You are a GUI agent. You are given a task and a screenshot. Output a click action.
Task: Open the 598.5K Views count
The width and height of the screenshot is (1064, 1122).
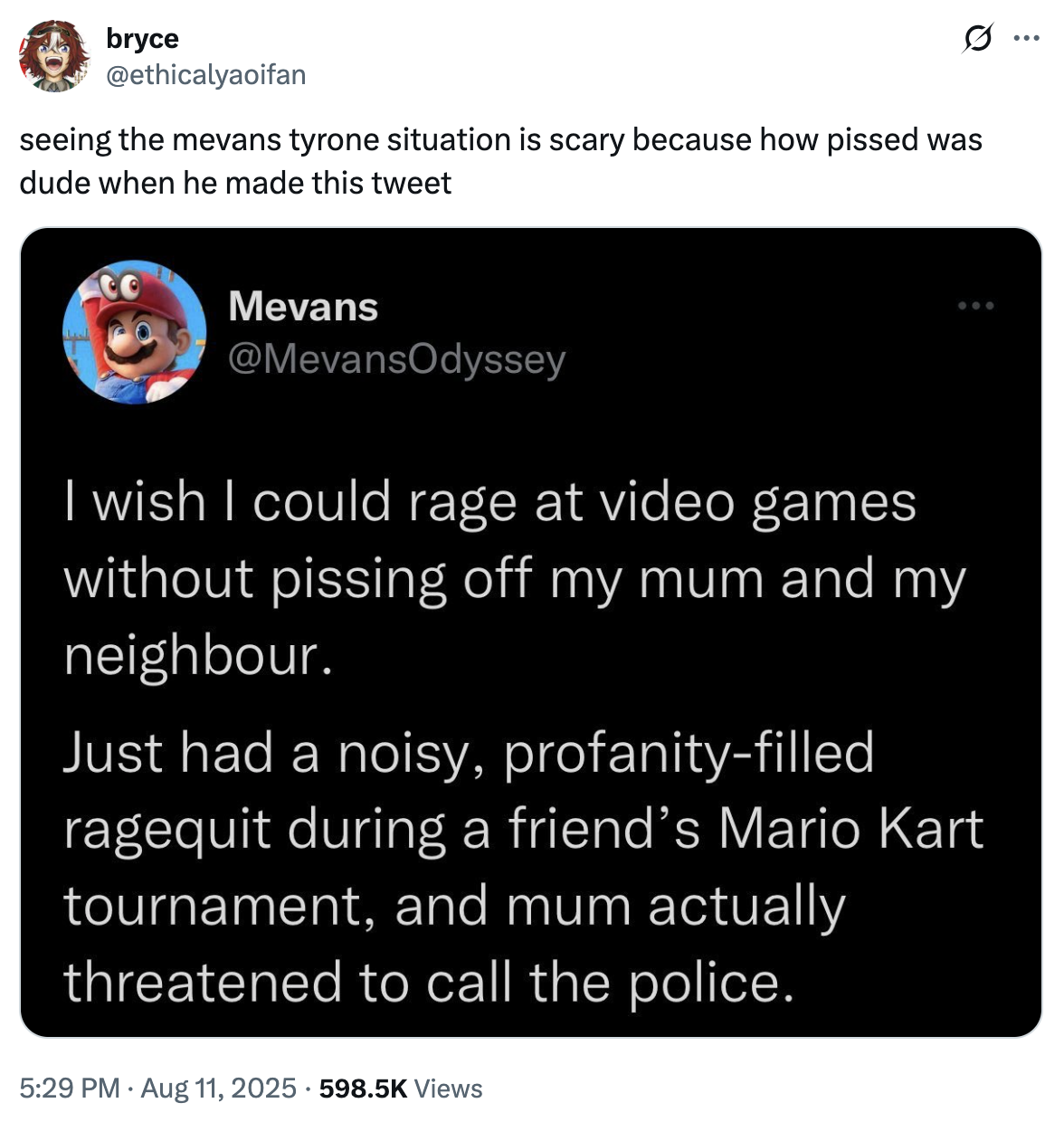click(x=401, y=1088)
